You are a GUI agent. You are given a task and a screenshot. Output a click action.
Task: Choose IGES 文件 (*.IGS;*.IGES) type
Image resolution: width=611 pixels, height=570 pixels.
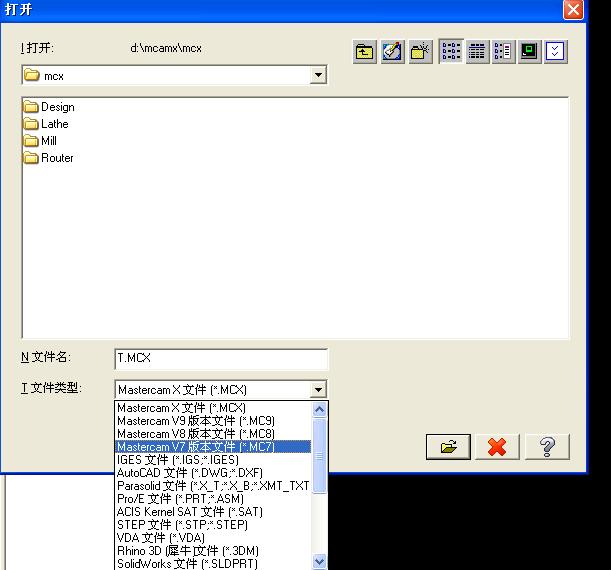pos(213,460)
